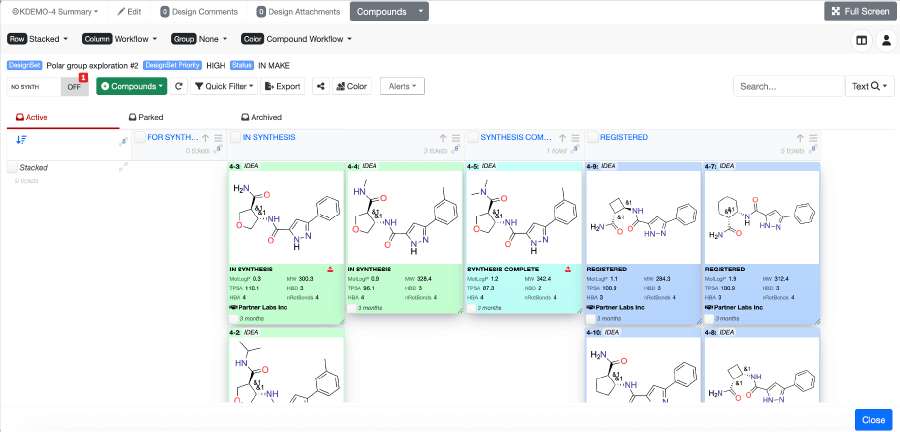
Task: Click resize icon beside the sort-order icon
Action: pos(123,142)
